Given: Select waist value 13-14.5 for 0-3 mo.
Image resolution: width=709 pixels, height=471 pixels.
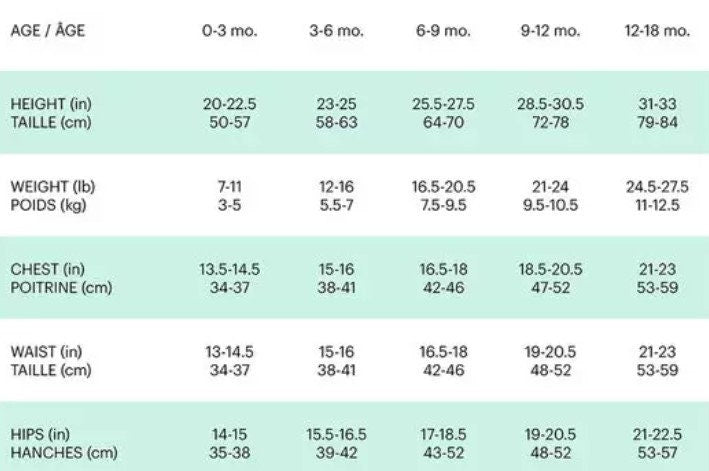Looking at the screenshot, I should coord(228,351).
